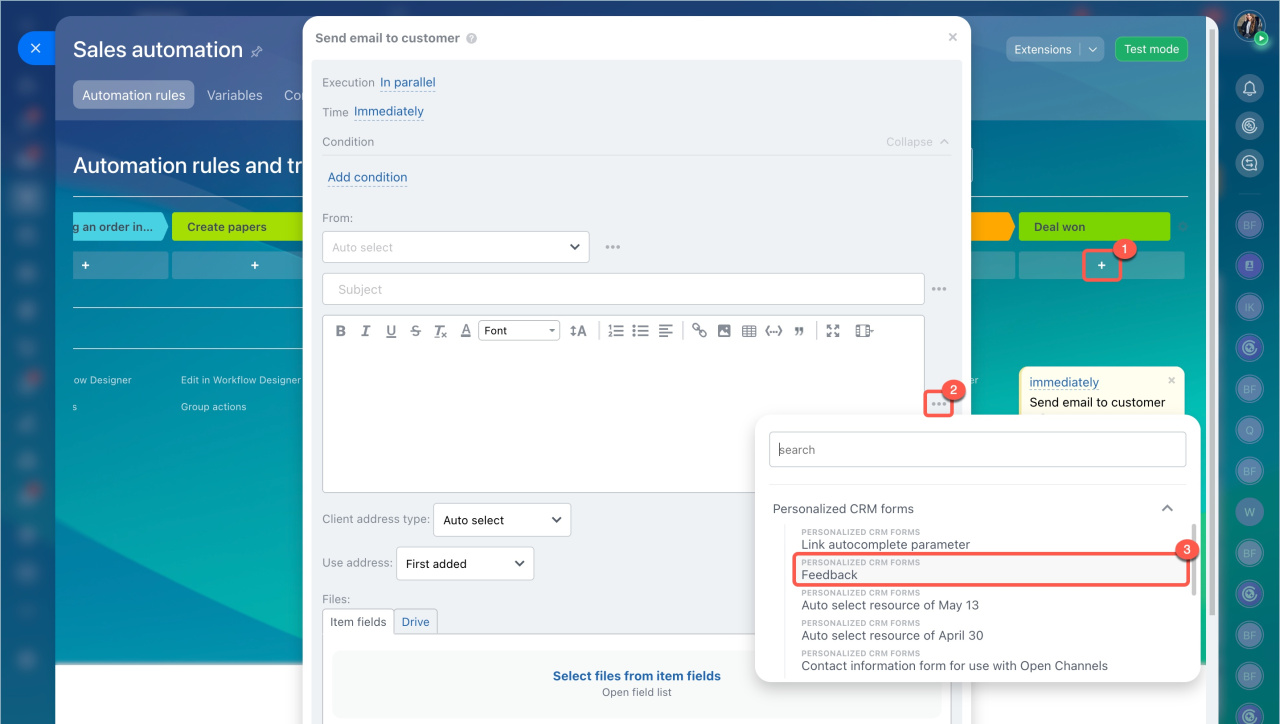
Task: Expand the editor to fullscreen mode
Action: (x=833, y=331)
